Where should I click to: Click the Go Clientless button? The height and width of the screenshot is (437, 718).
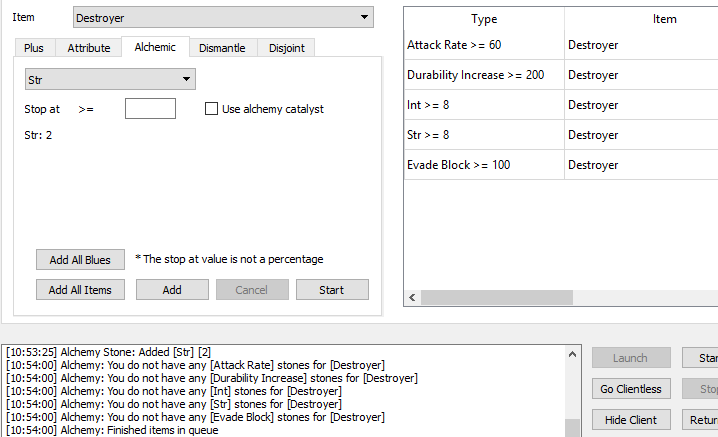click(x=630, y=389)
